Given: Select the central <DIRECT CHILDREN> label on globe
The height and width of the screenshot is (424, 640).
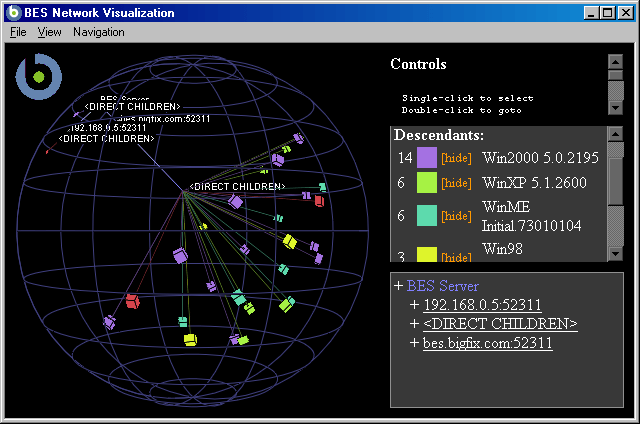Looking at the screenshot, I should [x=237, y=186].
